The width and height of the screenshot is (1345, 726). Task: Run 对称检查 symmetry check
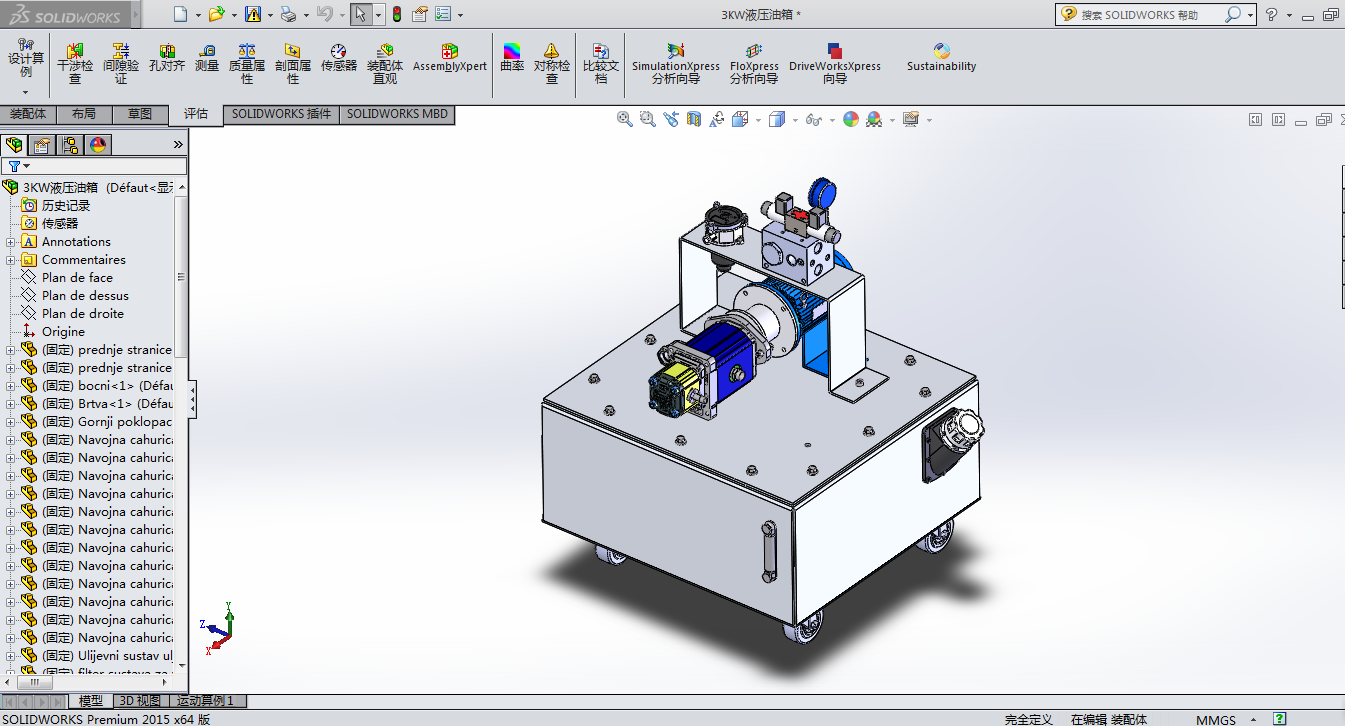click(552, 63)
